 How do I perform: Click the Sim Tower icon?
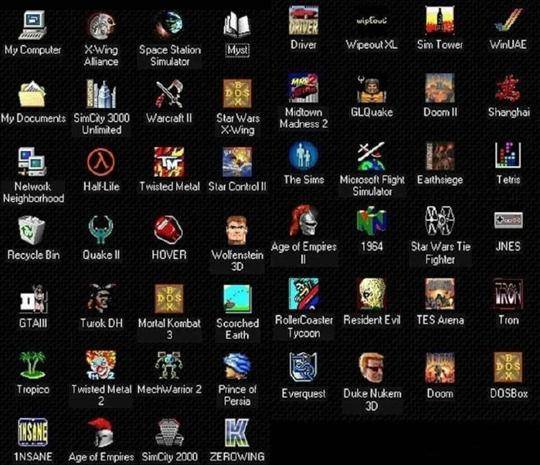tap(440, 20)
